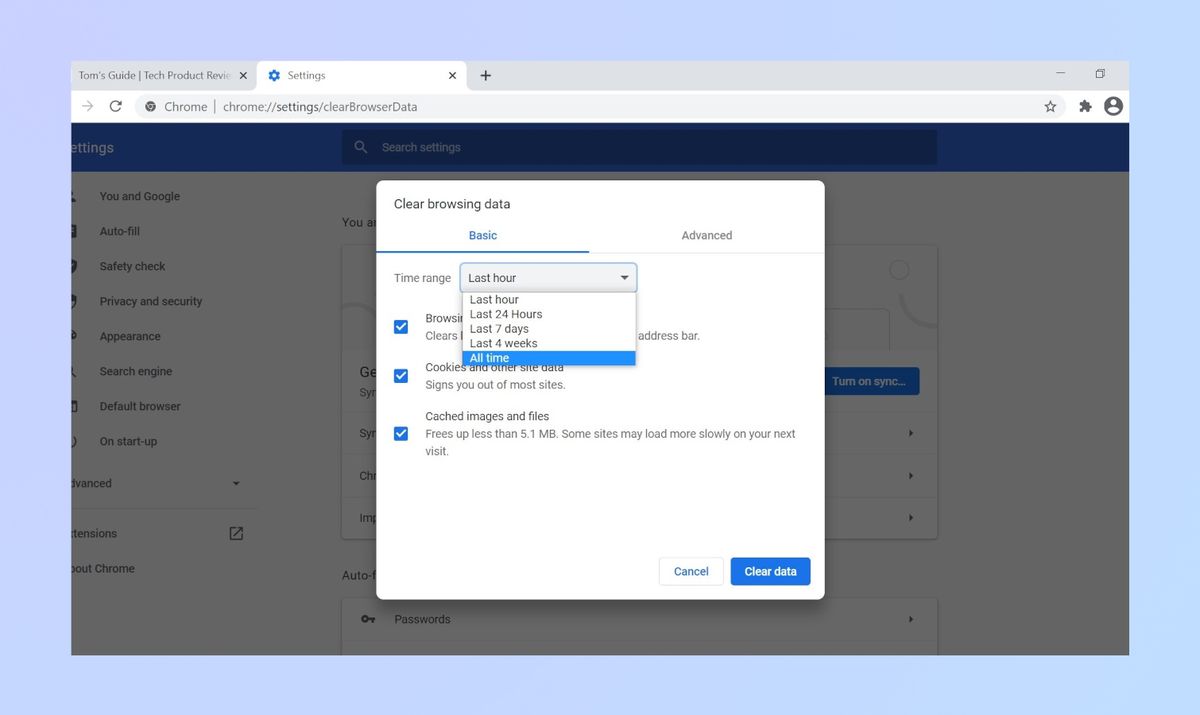Open a new tab with the plus icon
The width and height of the screenshot is (1200, 715).
tap(486, 75)
